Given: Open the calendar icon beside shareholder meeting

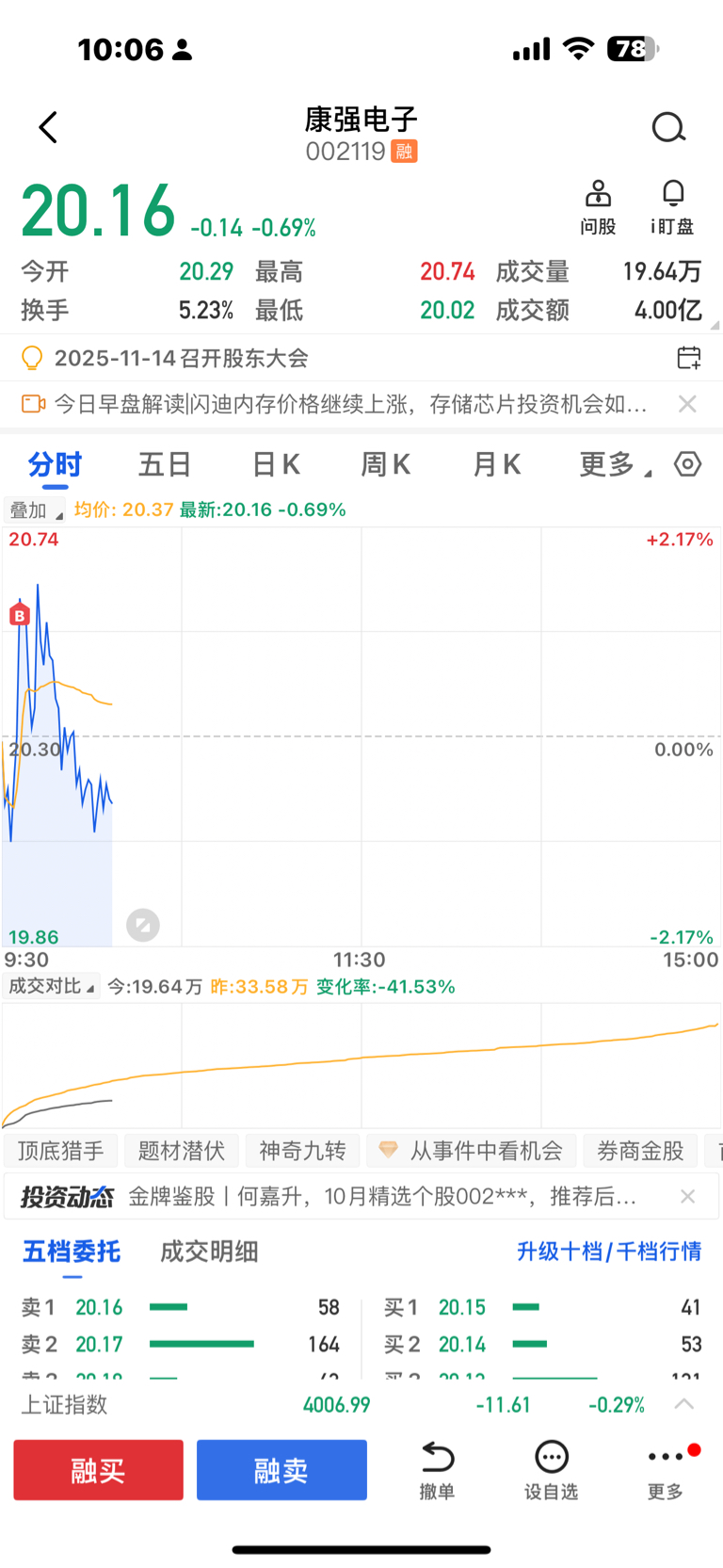Looking at the screenshot, I should point(688,358).
